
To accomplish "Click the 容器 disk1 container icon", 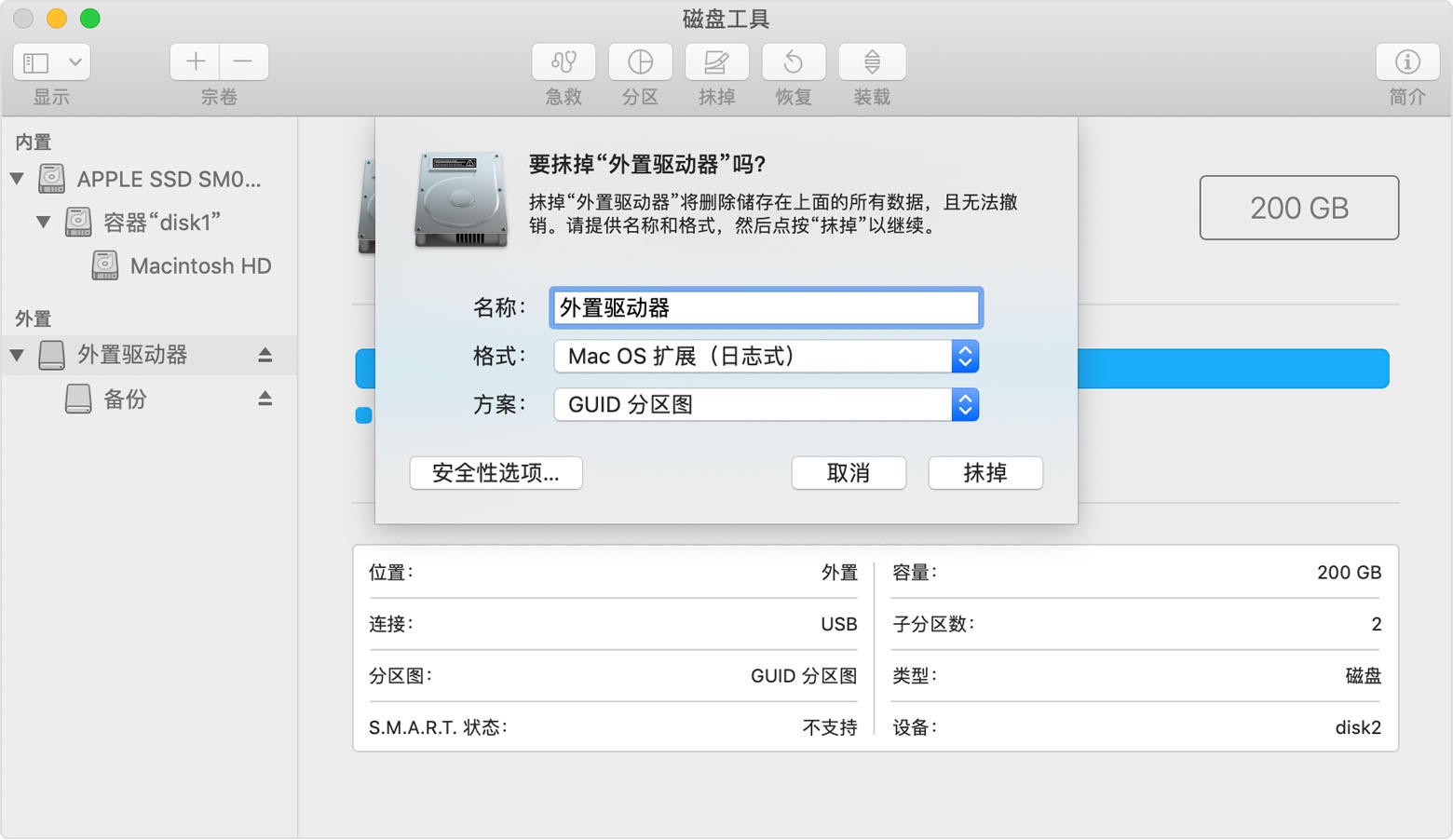I will (78, 222).
